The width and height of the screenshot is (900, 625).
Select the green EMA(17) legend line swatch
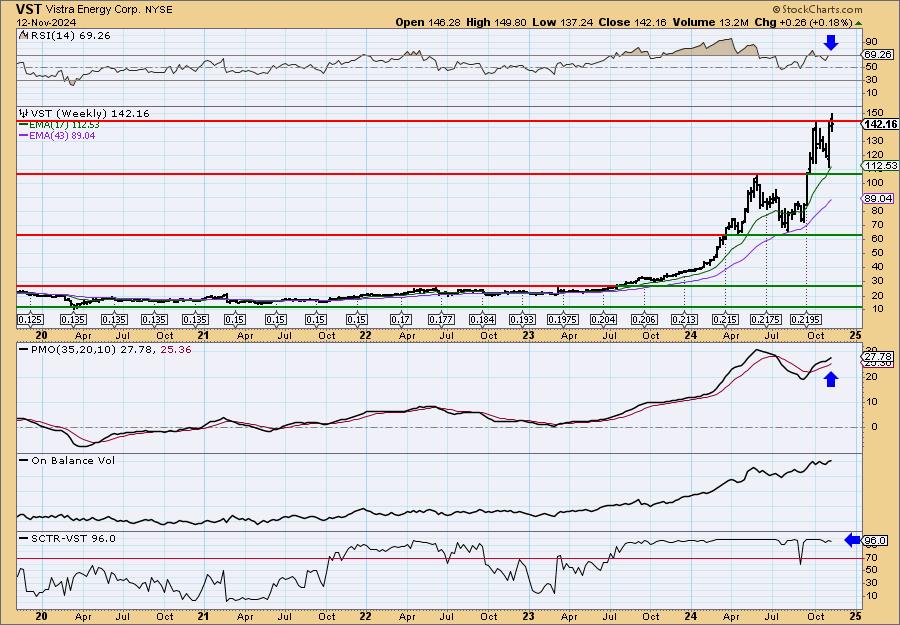coord(24,125)
